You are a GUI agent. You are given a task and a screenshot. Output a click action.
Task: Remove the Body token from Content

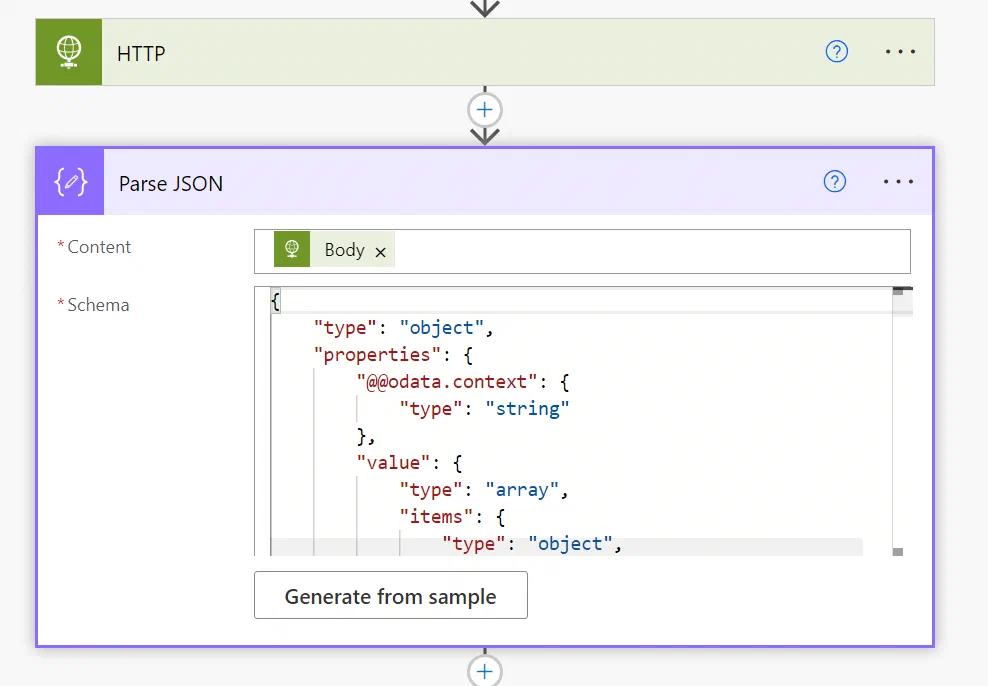[x=380, y=252]
